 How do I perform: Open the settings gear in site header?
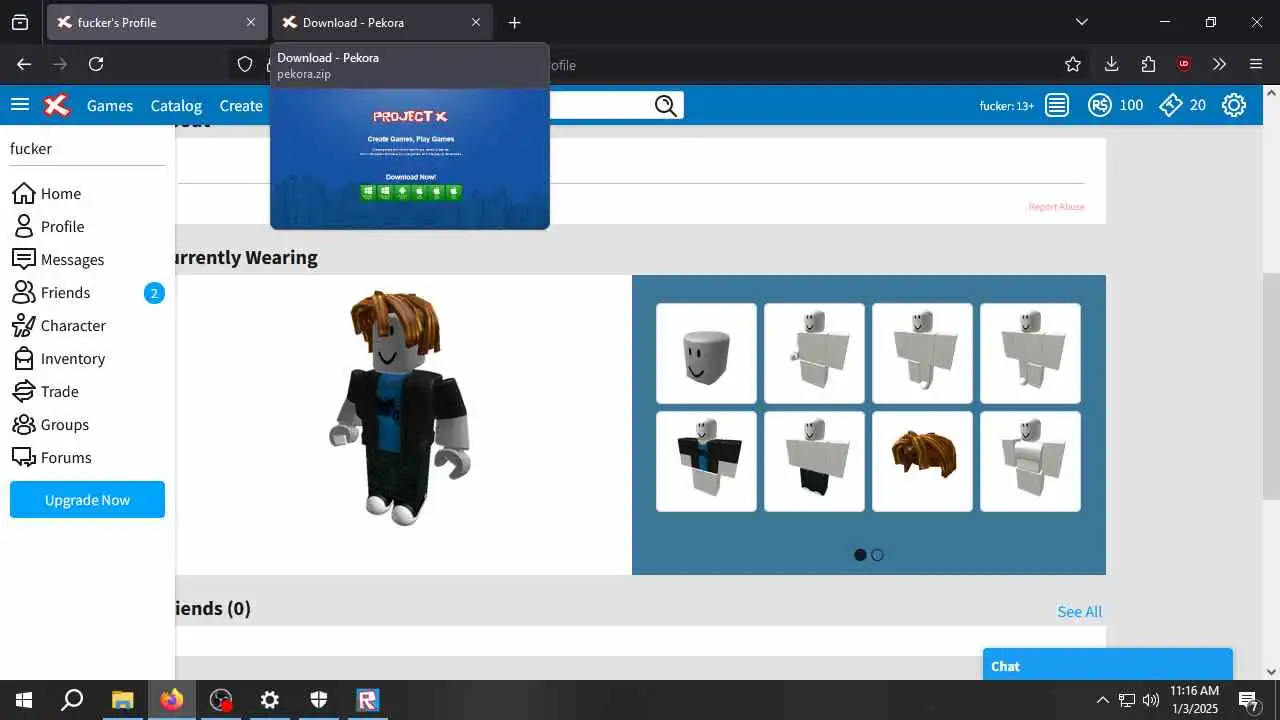pyautogui.click(x=1234, y=105)
